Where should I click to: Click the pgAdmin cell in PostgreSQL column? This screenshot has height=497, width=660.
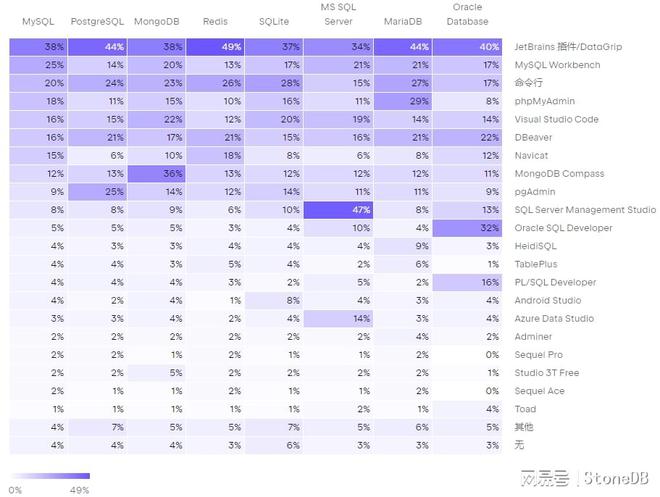[97, 192]
